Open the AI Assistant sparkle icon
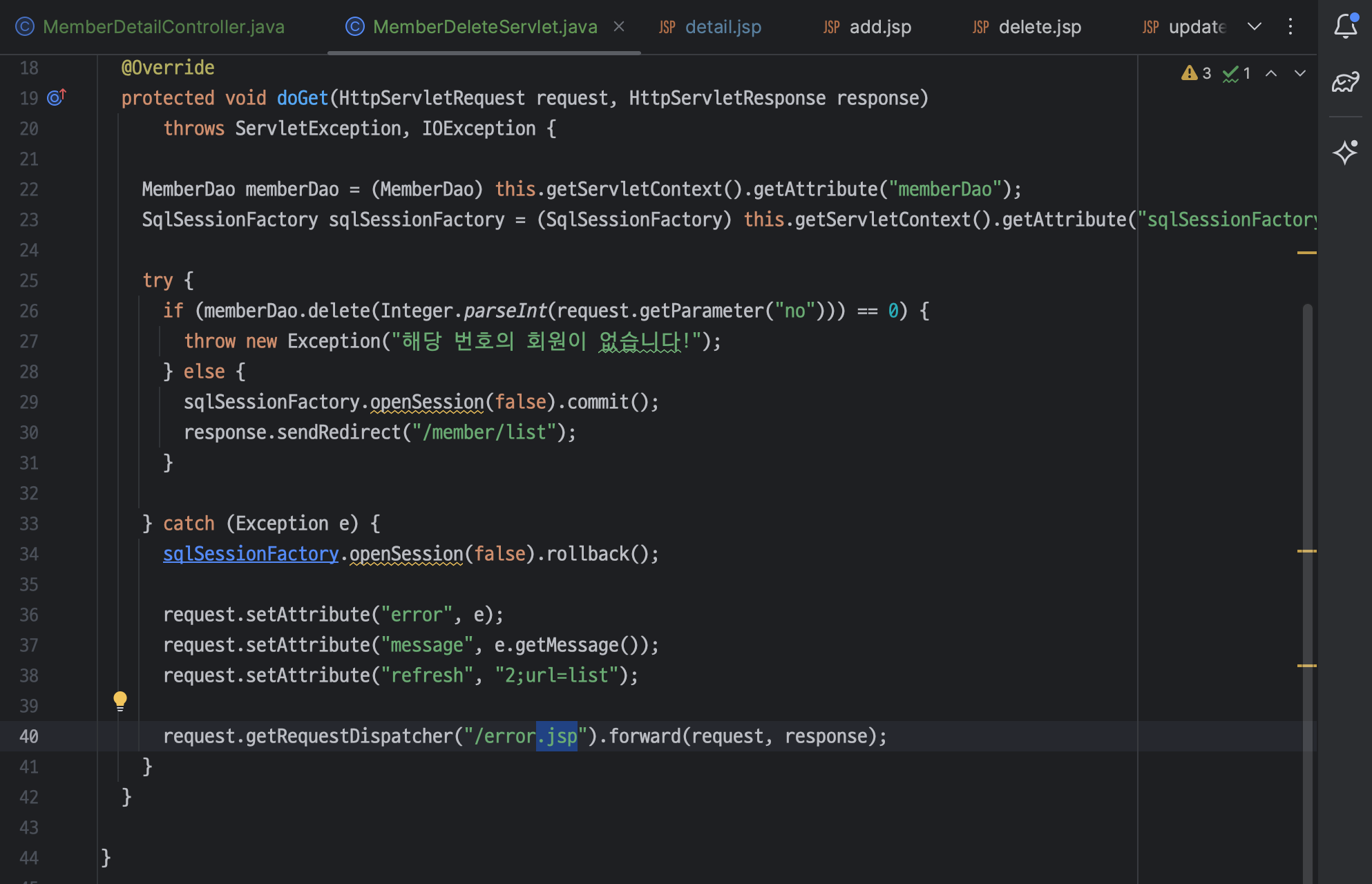The image size is (1372, 884). point(1345,152)
